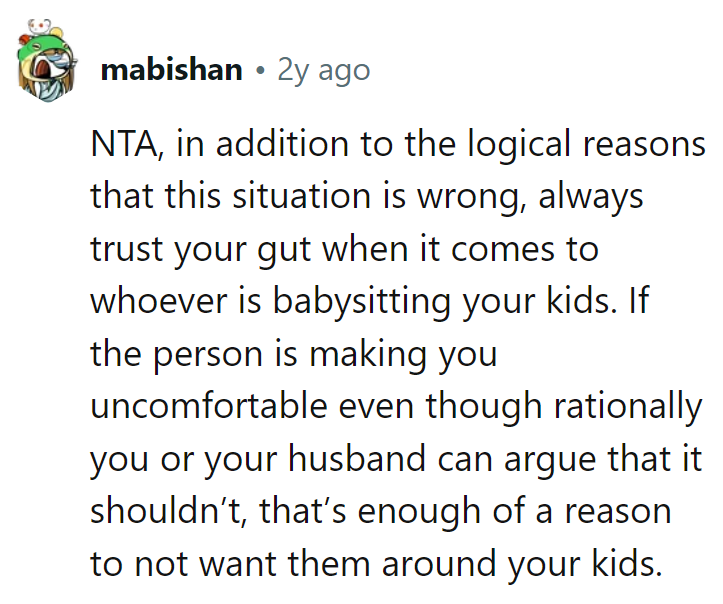Click the mabishan username link
723x604 pixels.
[172, 70]
